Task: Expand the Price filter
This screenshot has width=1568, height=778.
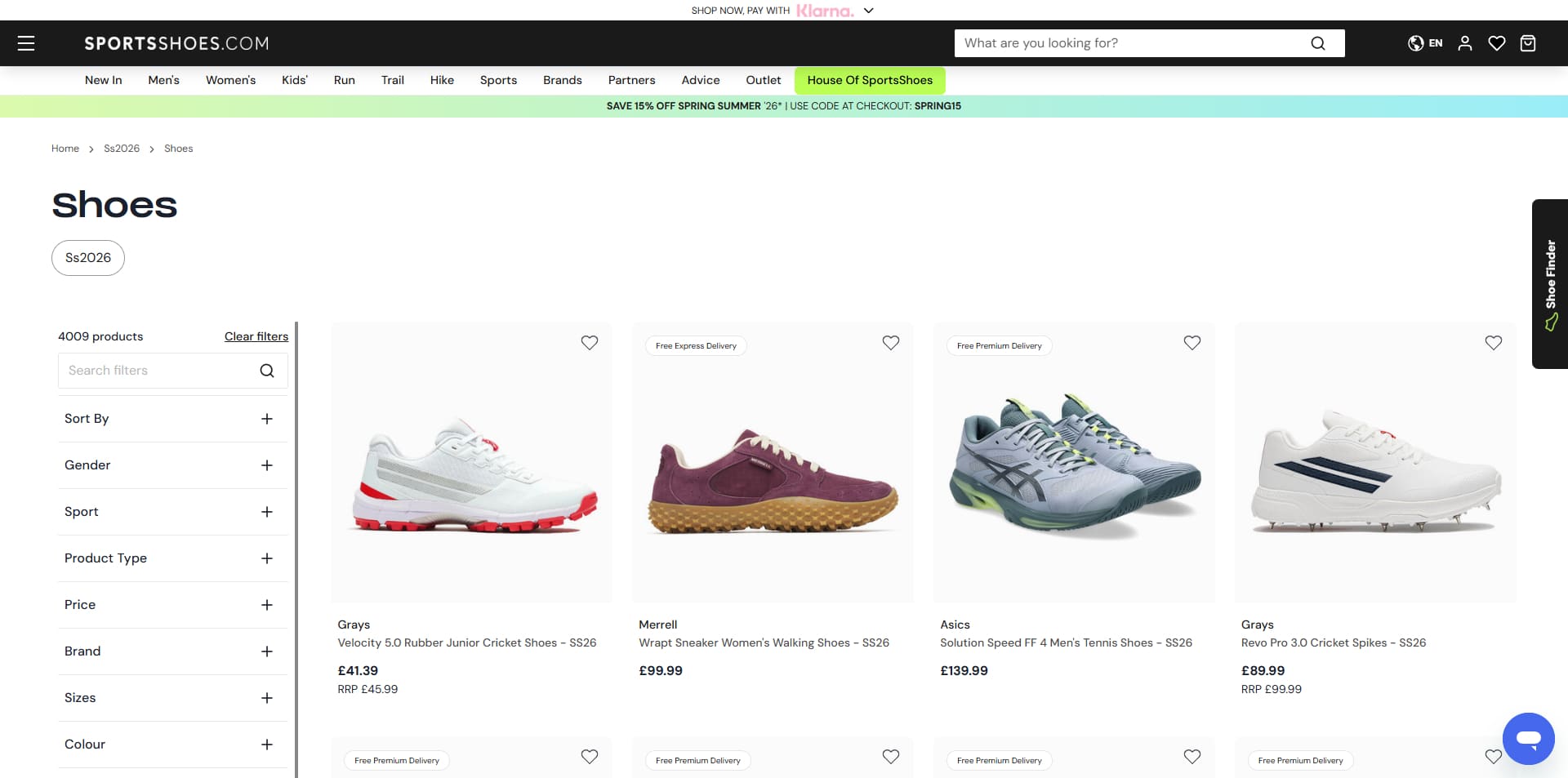Action: [x=173, y=605]
